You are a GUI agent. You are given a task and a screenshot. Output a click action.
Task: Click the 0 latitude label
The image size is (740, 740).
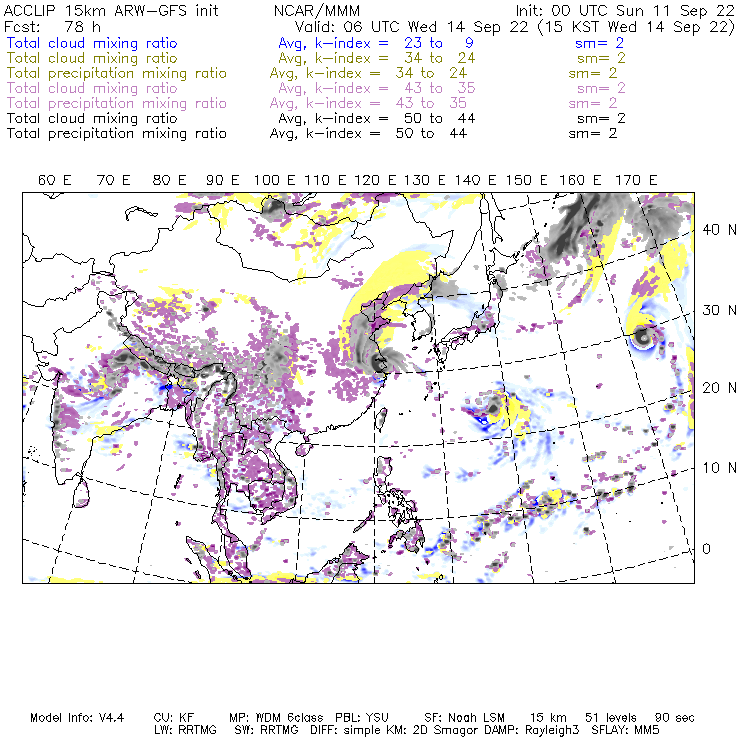coord(706,549)
